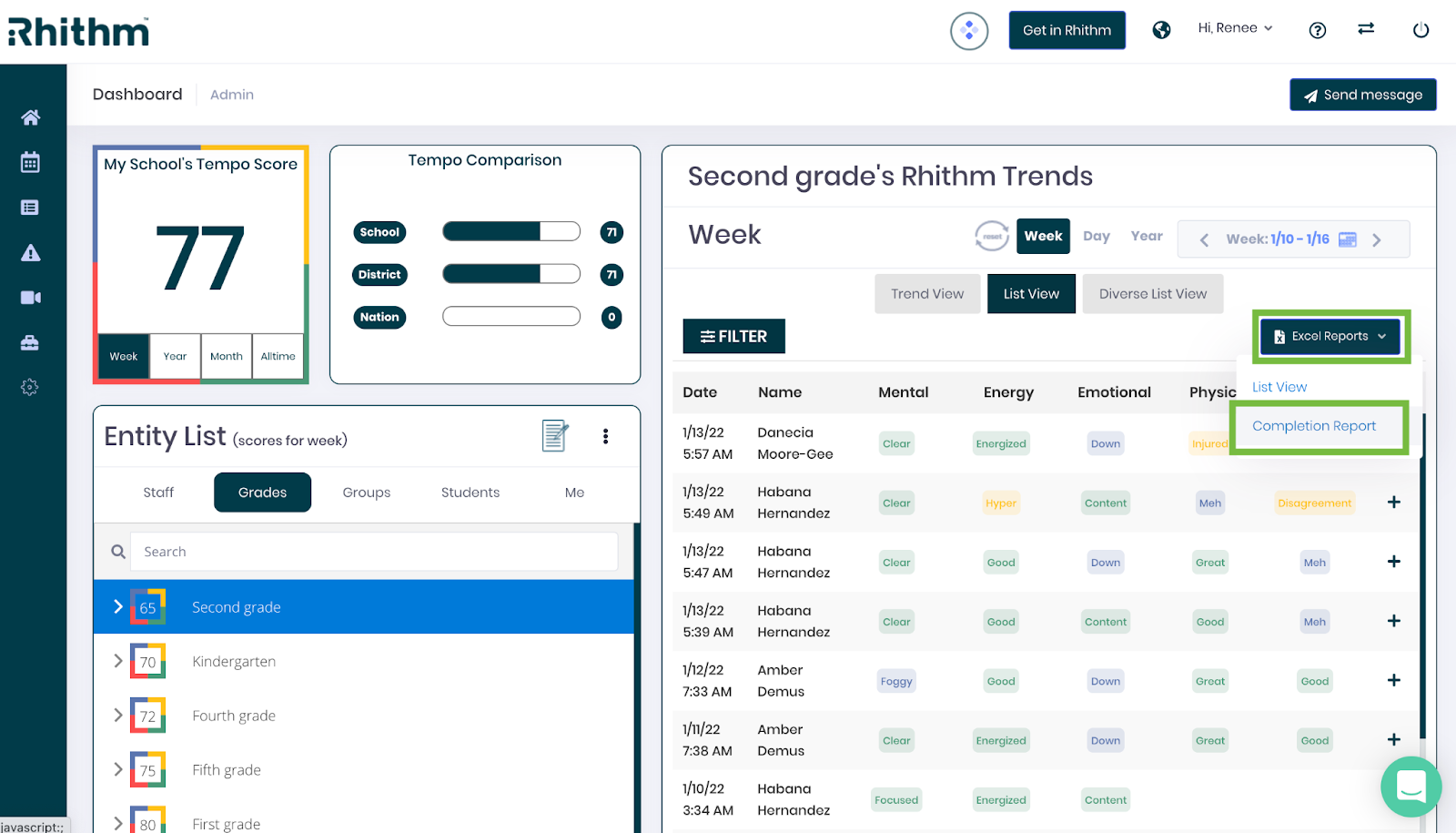Open the Hi, Renee user dropdown
This screenshot has height=833, width=1456.
pyautogui.click(x=1235, y=28)
